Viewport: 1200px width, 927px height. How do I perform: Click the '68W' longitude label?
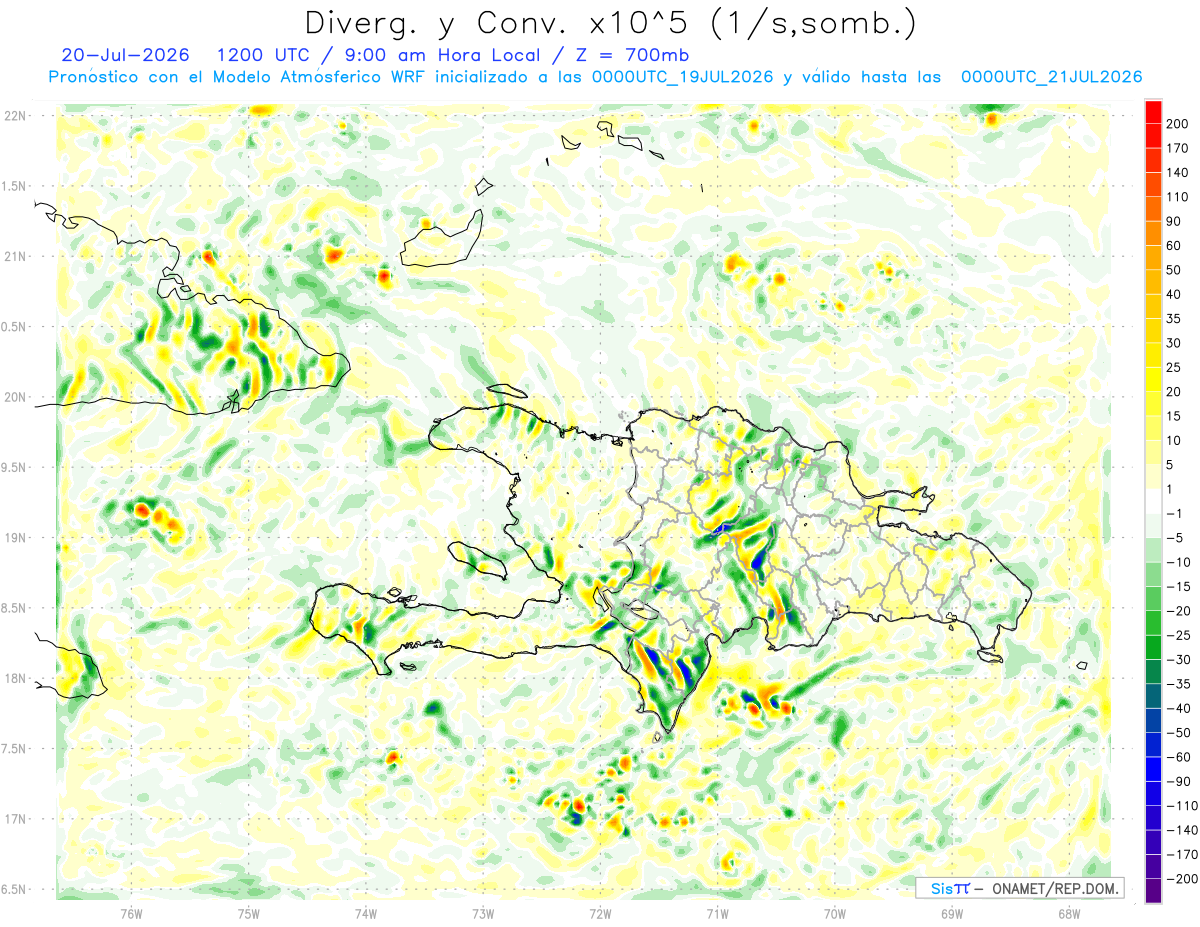point(1069,914)
